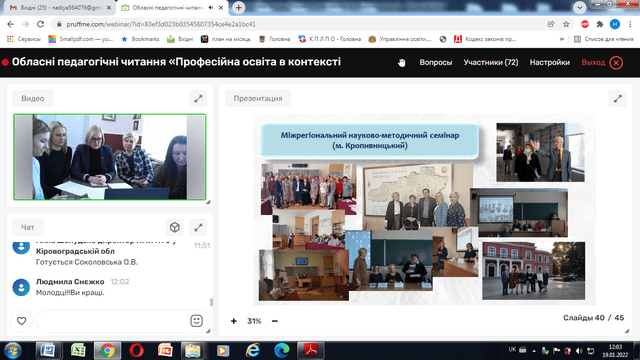
Task: Open the Extensions puzzle icon
Action: pos(600,24)
